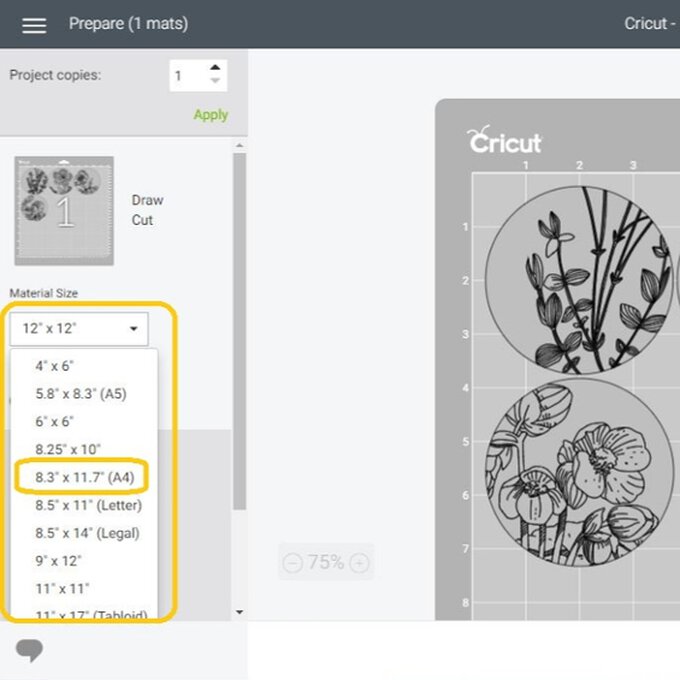Decrease project copies with down arrow

215,83
